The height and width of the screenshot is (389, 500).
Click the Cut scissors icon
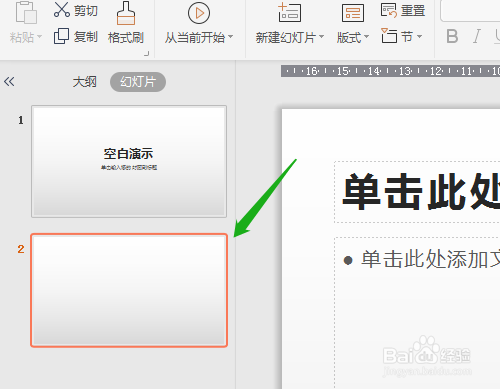[x=62, y=9]
